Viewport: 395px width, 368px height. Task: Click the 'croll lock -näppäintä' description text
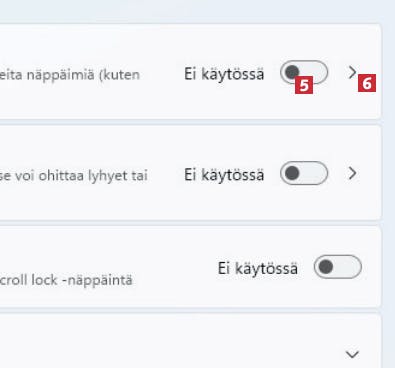click(66, 280)
